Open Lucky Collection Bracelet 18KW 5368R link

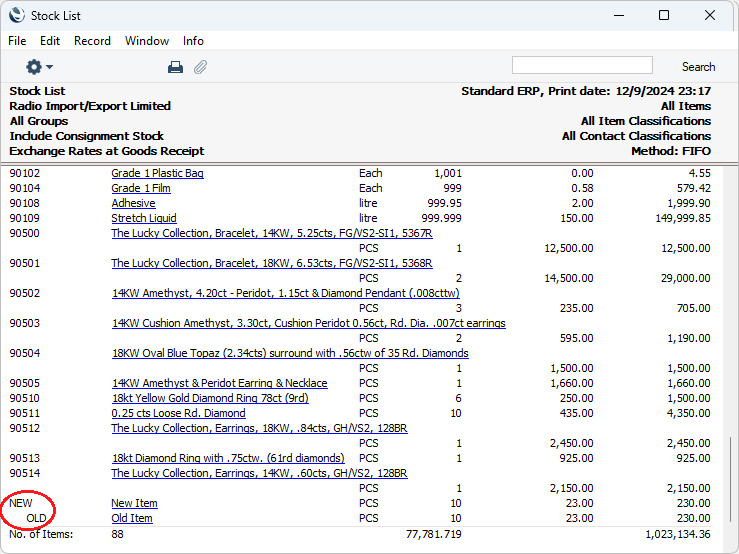coord(272,263)
